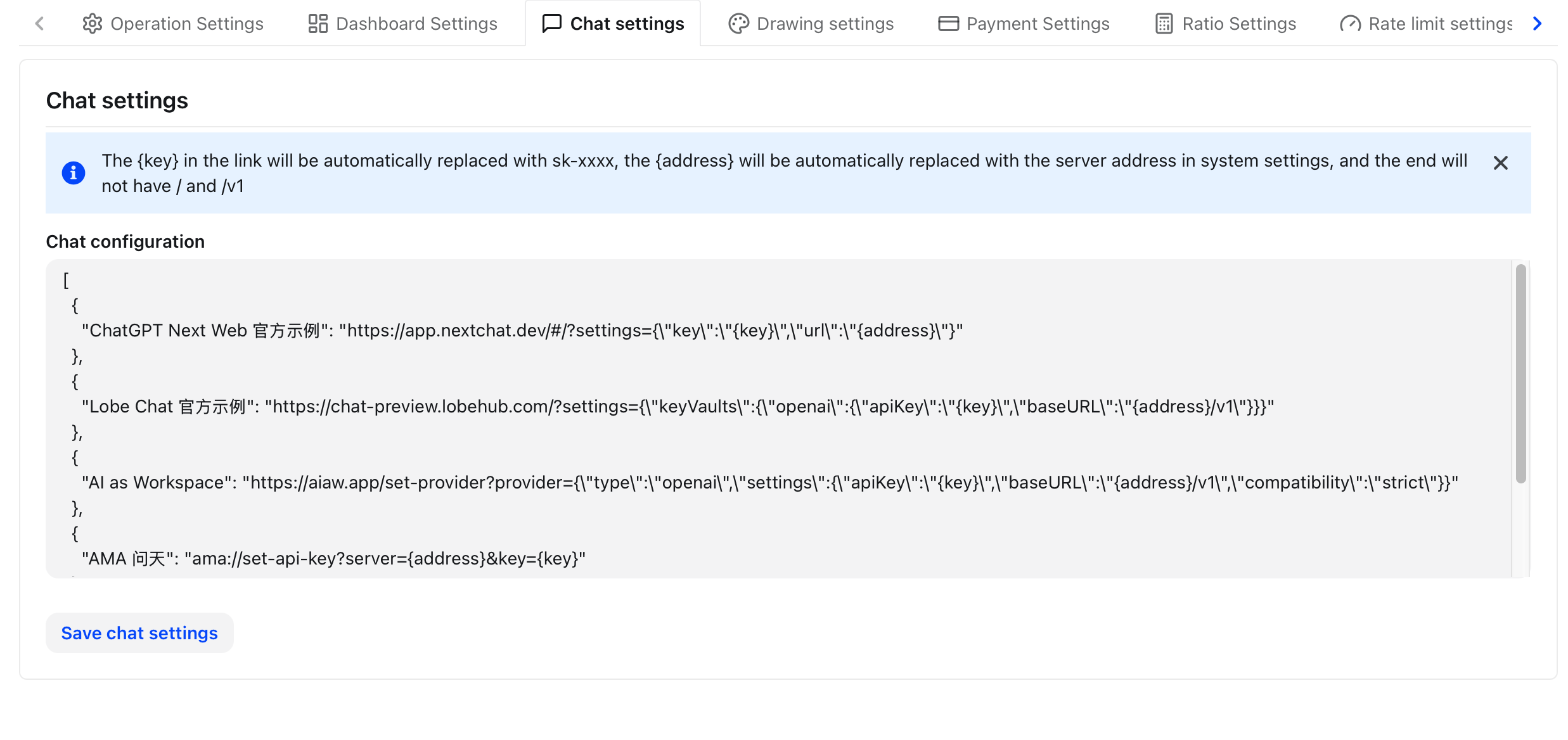Screen dimensions: 1568x740
Task: Click the Drawing settings palette icon
Action: pos(738,23)
